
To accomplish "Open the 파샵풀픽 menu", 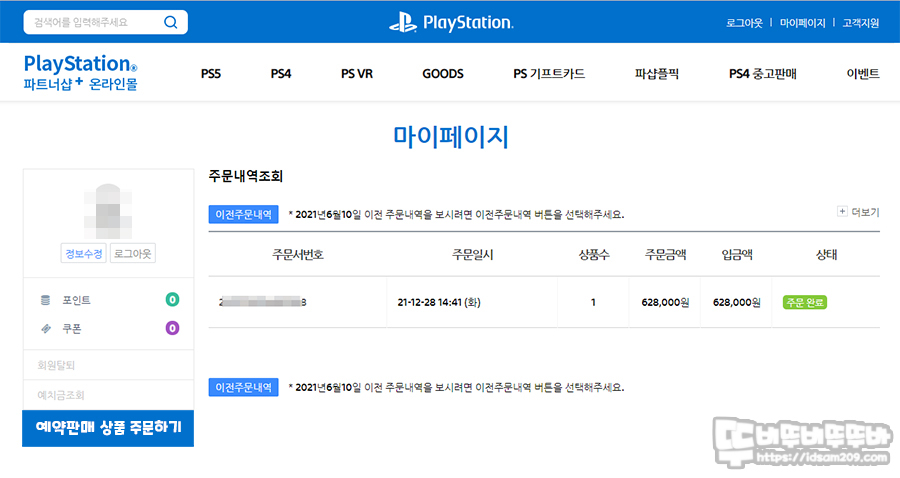I will 657,73.
